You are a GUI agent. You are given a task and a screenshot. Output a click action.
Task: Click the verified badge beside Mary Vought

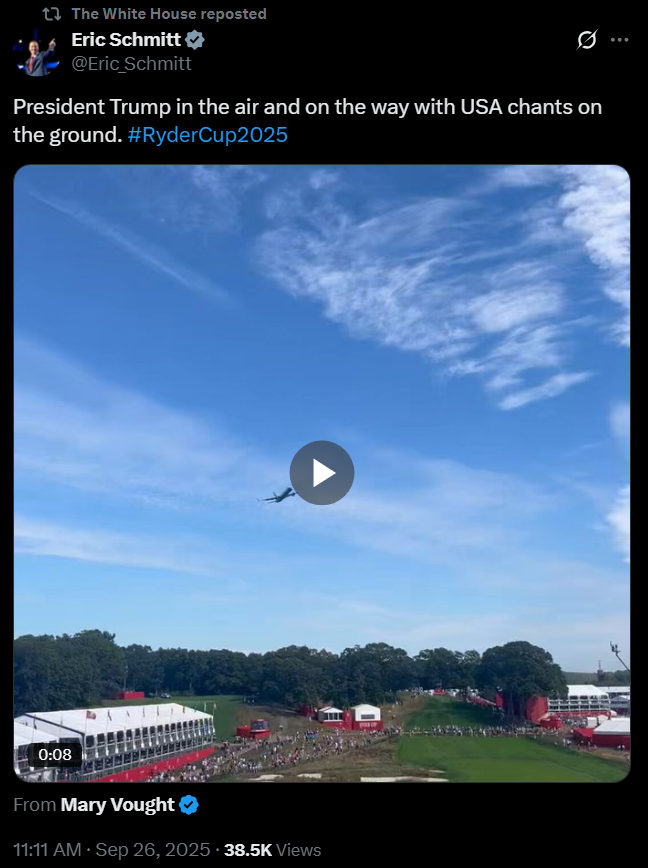(189, 805)
